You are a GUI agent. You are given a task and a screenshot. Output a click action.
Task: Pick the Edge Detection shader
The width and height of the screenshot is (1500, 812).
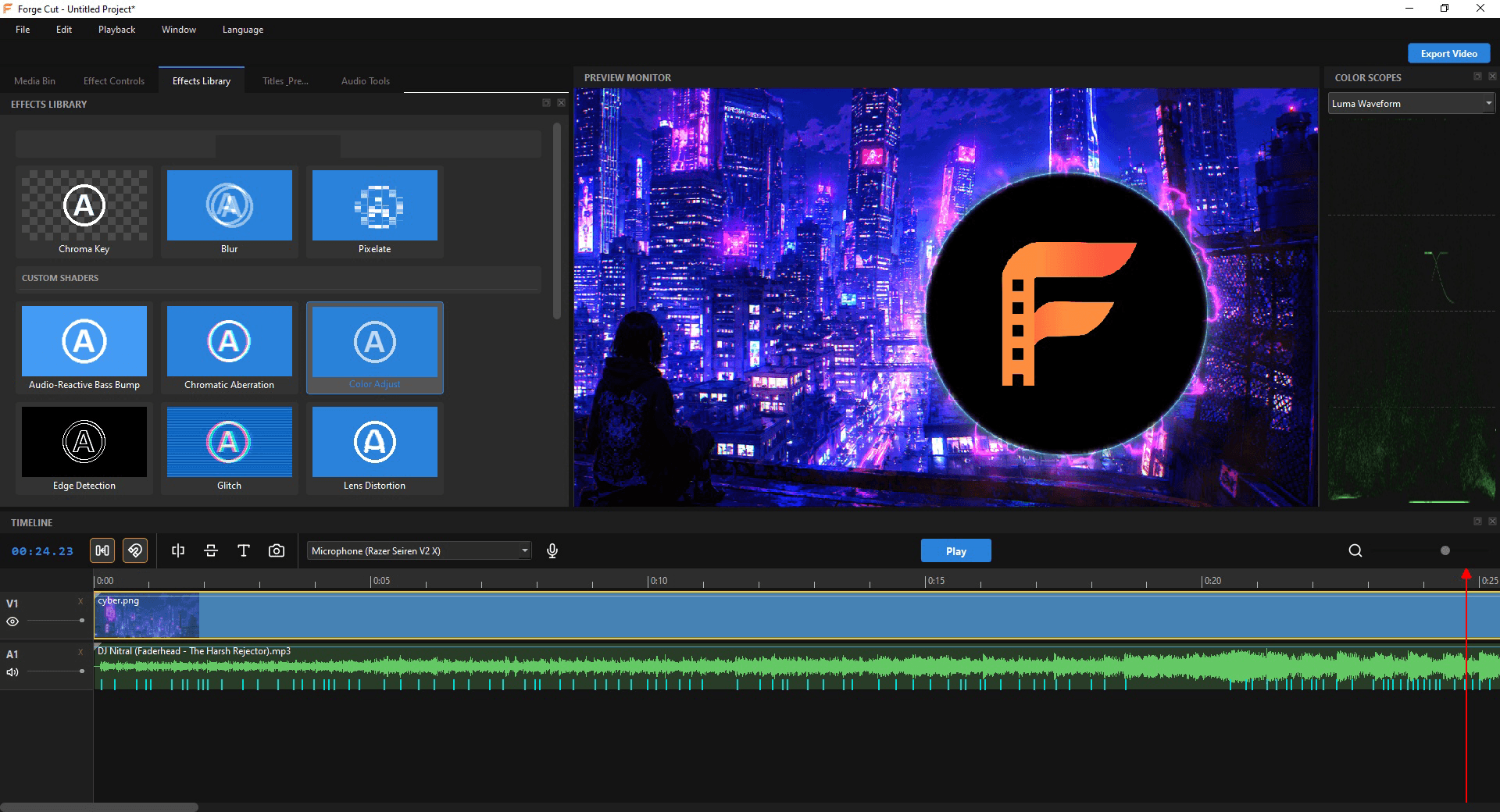tap(84, 449)
